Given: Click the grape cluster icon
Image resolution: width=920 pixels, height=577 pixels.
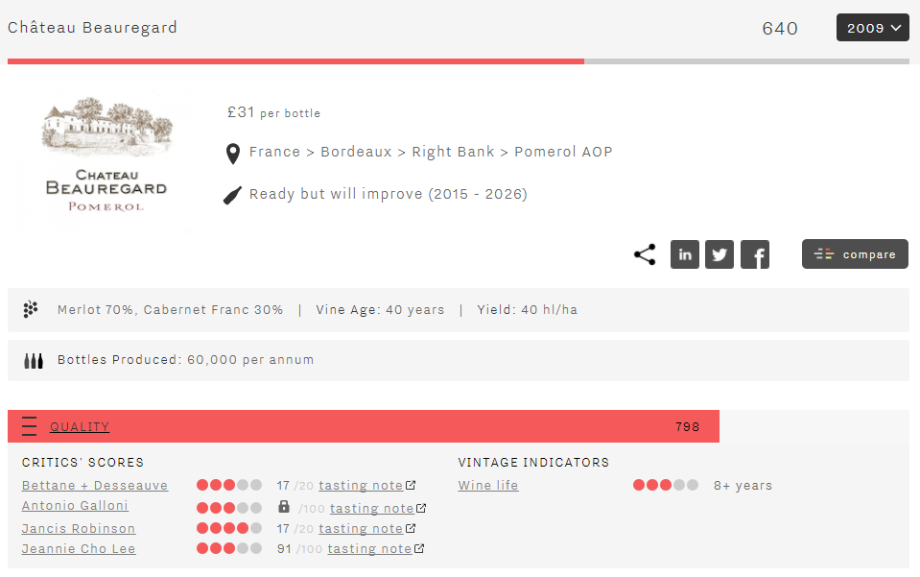Looking at the screenshot, I should pos(31,309).
